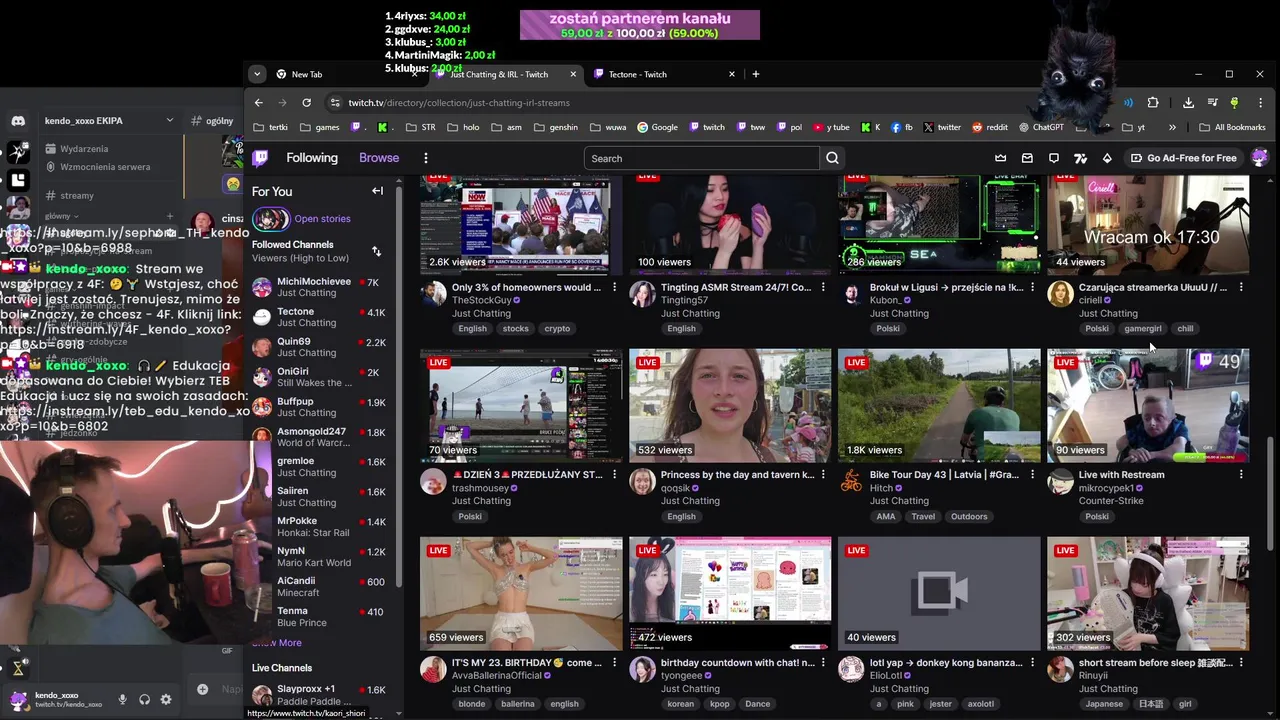Show more bookmarks chevron
This screenshot has height=720, width=1280.
click(1172, 127)
